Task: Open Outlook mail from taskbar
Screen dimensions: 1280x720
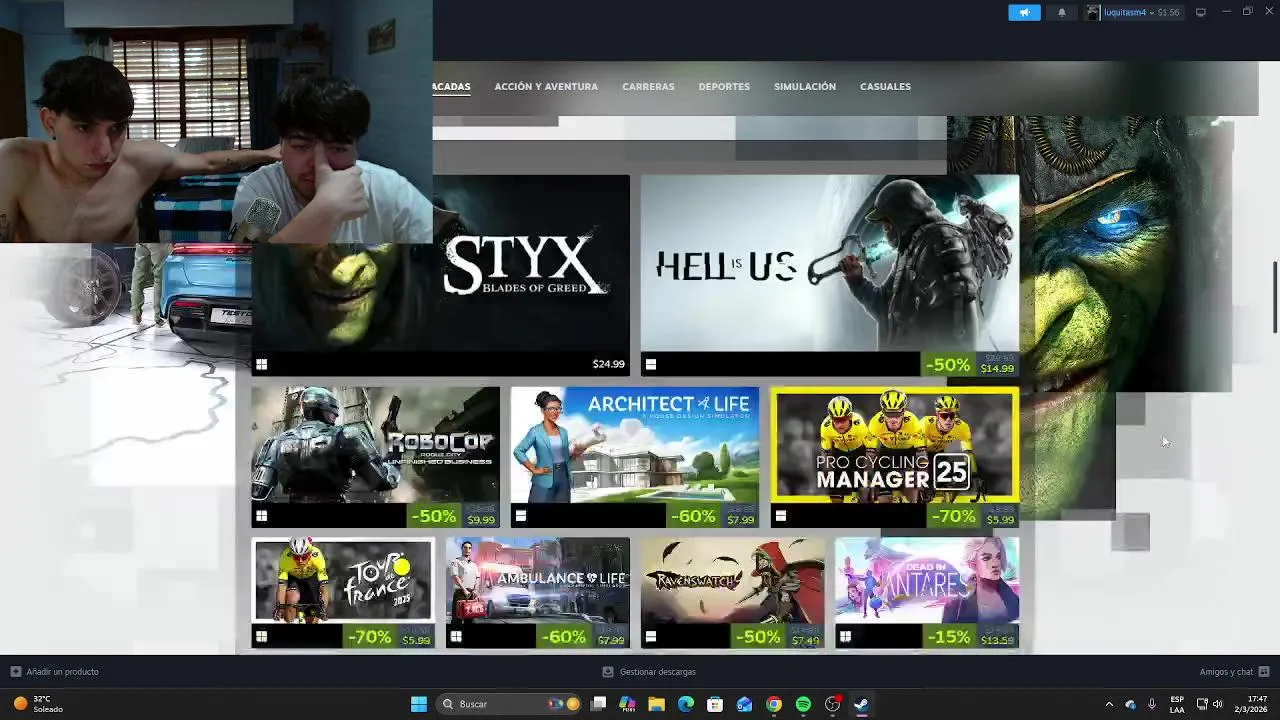Action: tap(744, 704)
